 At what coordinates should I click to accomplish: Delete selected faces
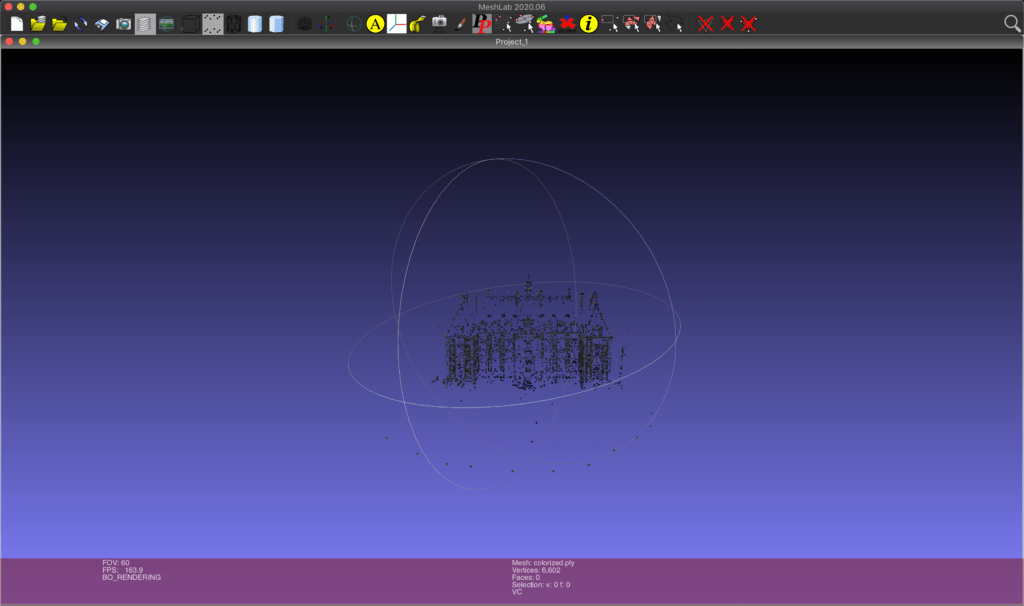727,24
